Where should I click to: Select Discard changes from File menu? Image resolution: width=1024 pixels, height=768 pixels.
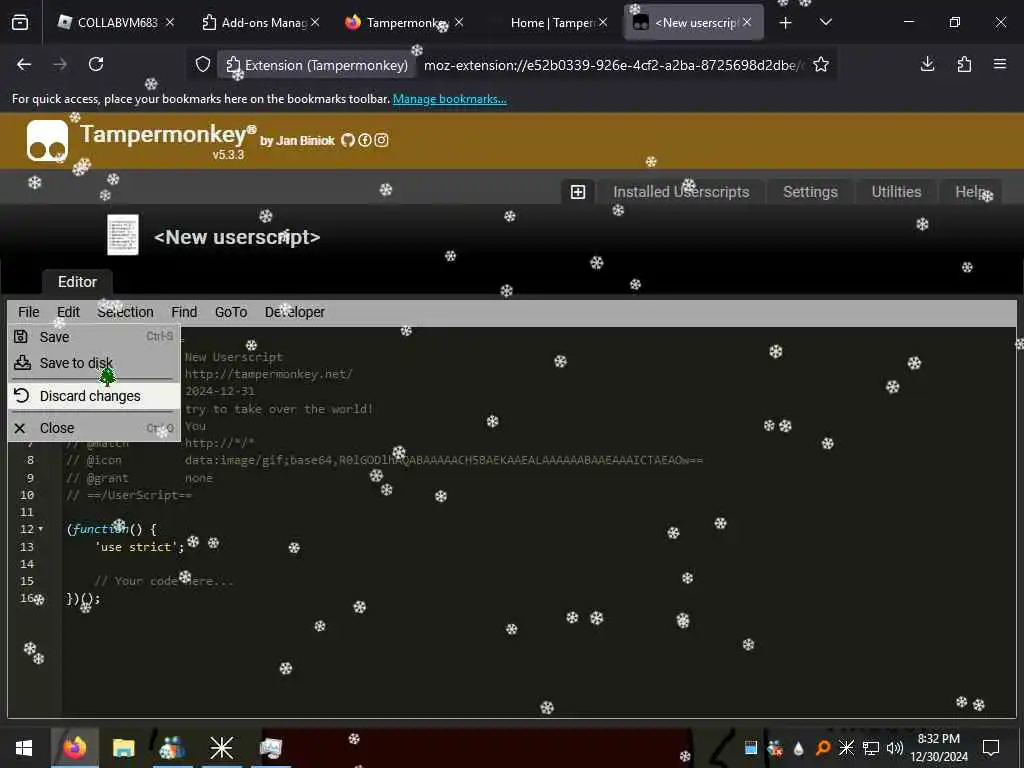(94, 396)
